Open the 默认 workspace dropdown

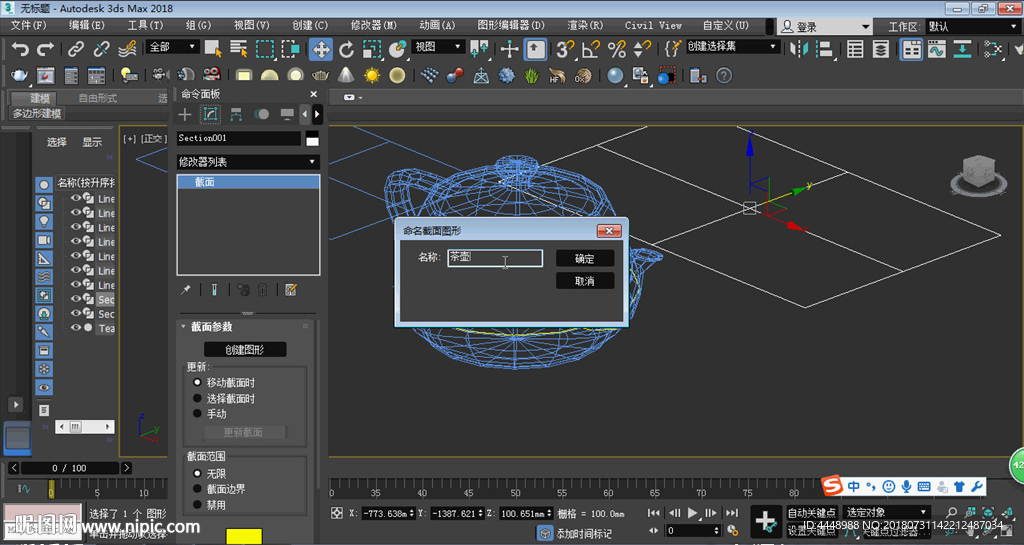(x=972, y=27)
